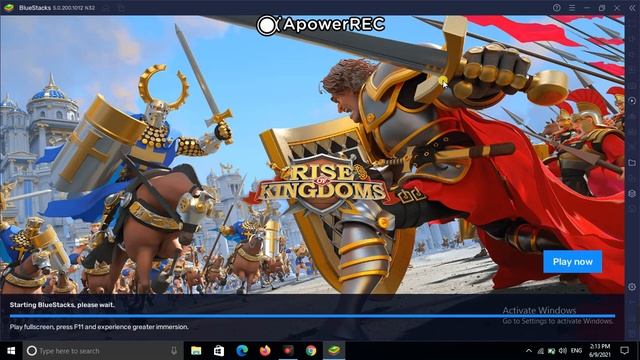This screenshot has width=640, height=360.
Task: Open Windows notification center
Action: tap(624, 351)
